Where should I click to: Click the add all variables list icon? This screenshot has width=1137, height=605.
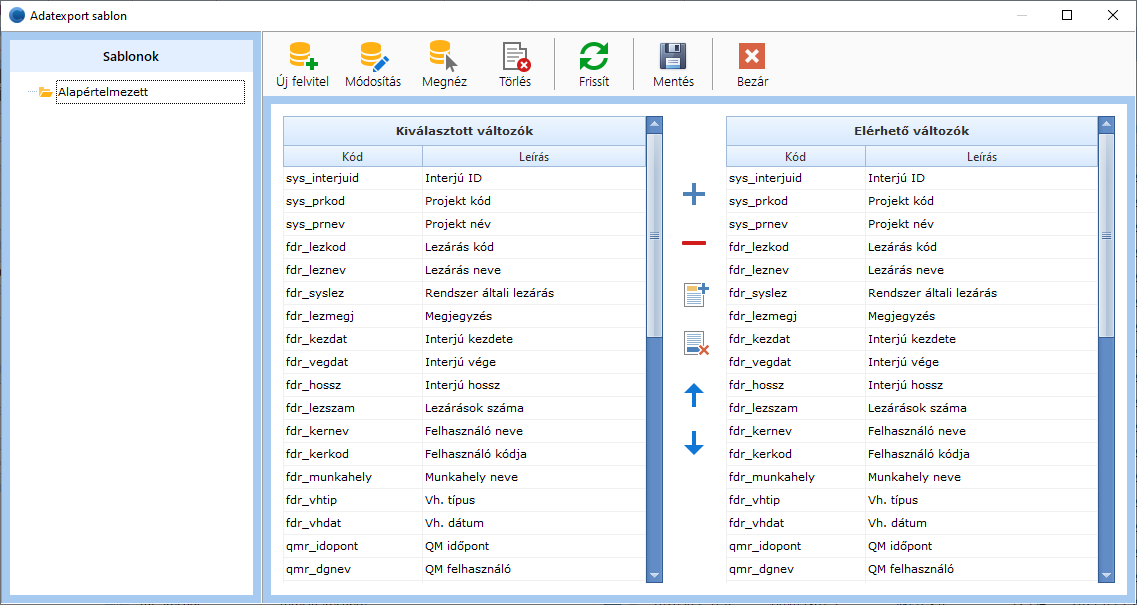pyautogui.click(x=695, y=294)
